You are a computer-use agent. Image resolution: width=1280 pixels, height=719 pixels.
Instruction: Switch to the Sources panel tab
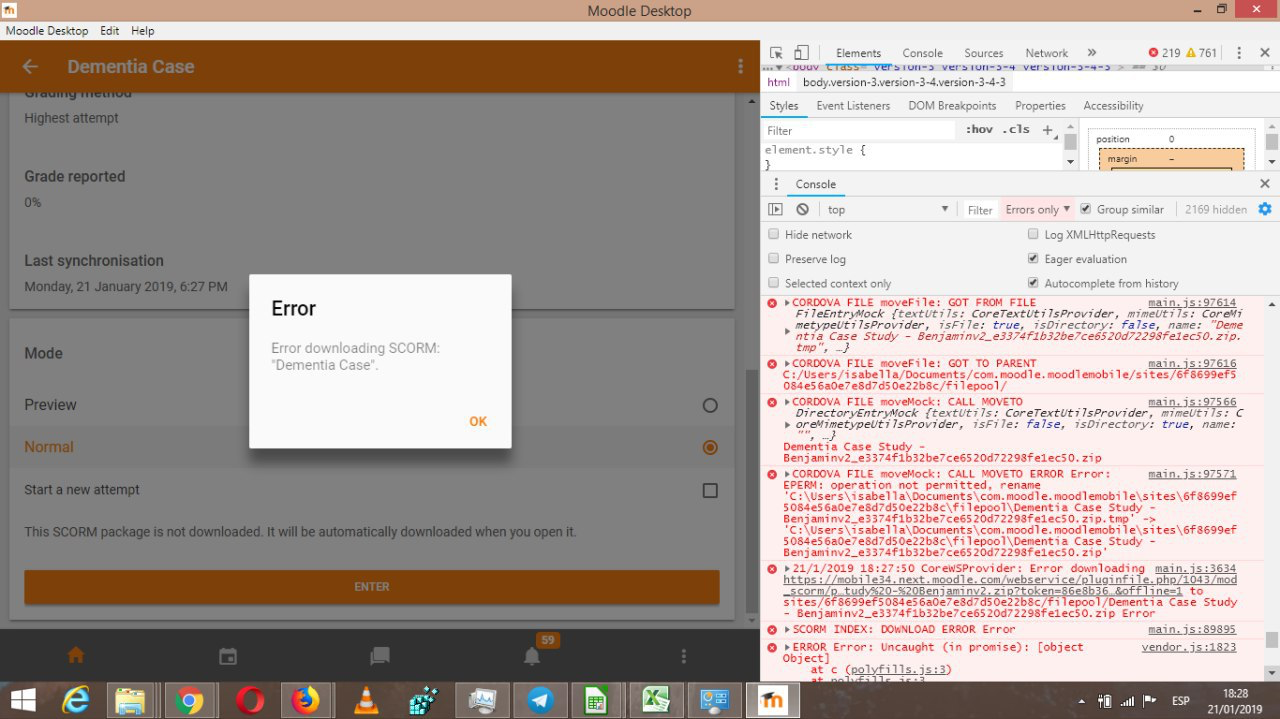[x=984, y=53]
